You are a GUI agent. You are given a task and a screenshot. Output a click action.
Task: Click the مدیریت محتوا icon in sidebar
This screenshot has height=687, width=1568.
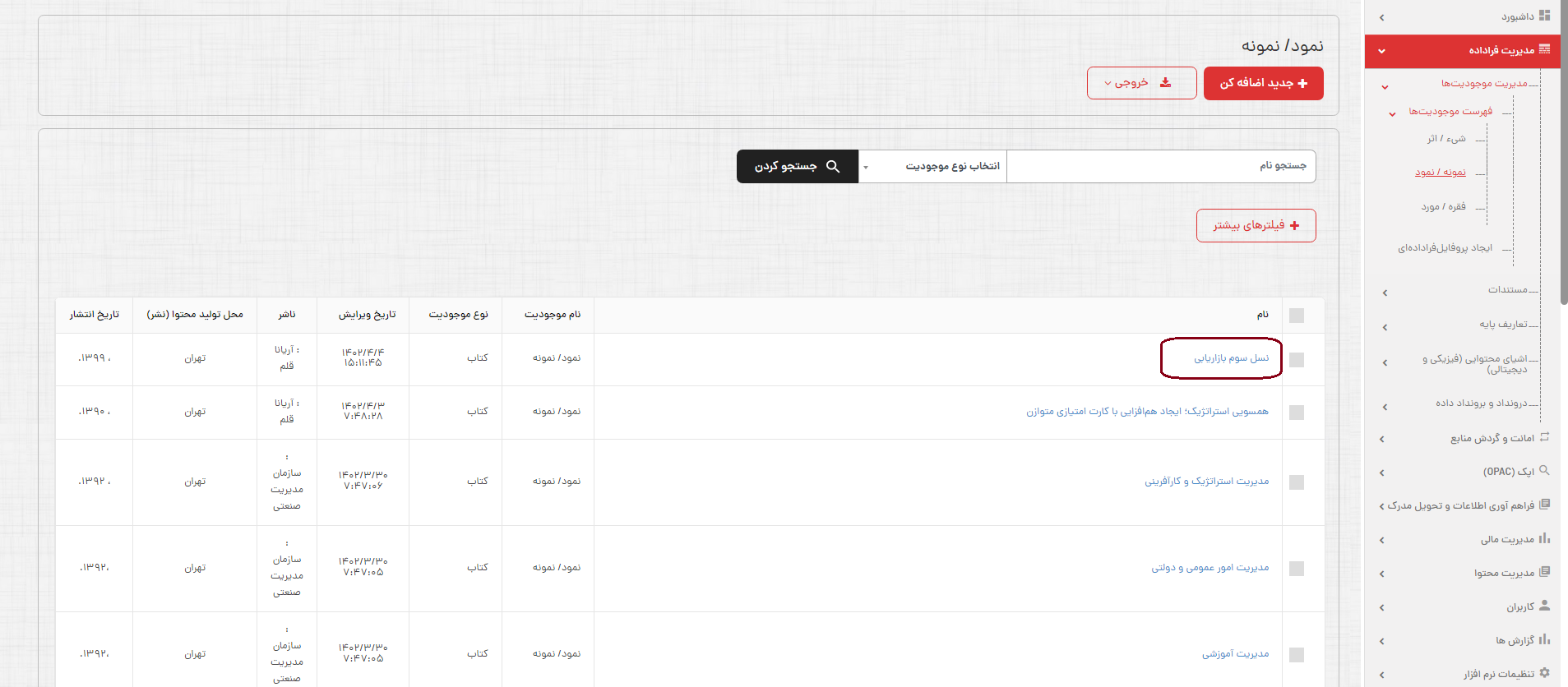pyautogui.click(x=1544, y=572)
